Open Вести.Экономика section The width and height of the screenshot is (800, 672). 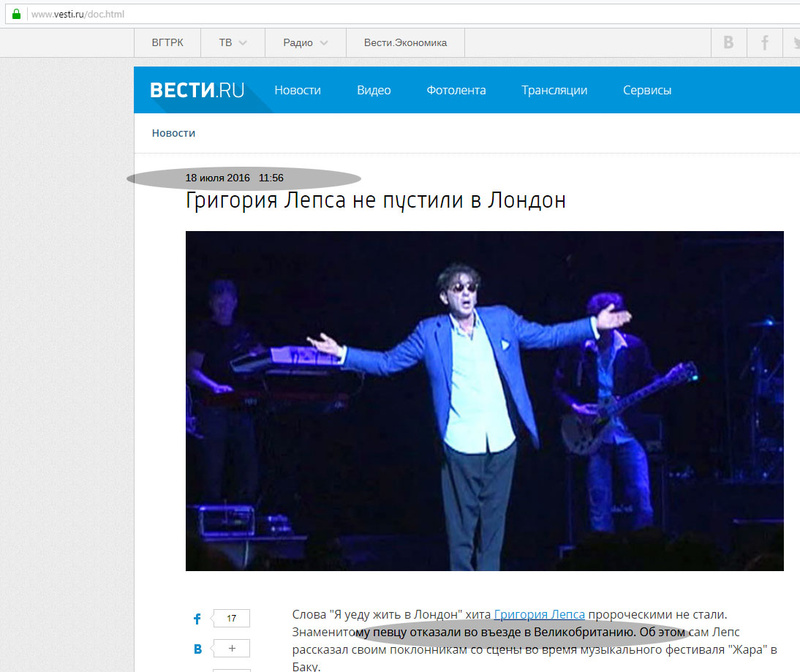coord(405,43)
